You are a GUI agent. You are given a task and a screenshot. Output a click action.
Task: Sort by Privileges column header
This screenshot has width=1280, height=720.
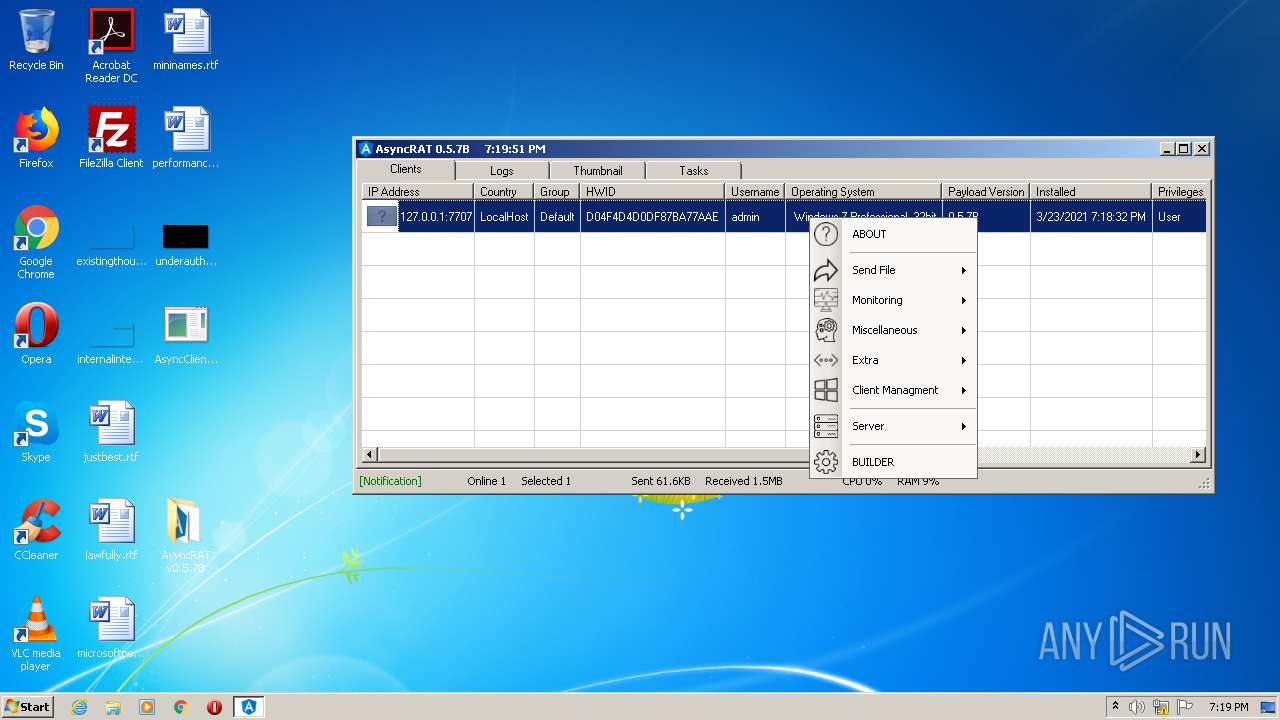coord(1180,191)
